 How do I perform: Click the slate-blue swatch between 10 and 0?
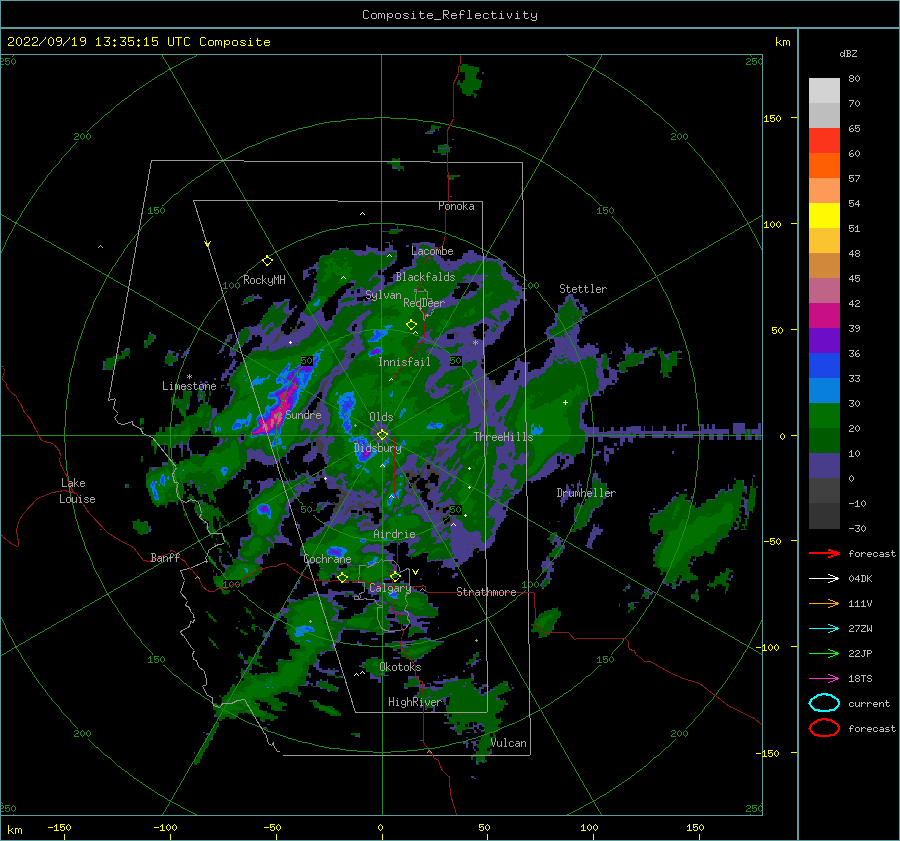pyautogui.click(x=824, y=465)
